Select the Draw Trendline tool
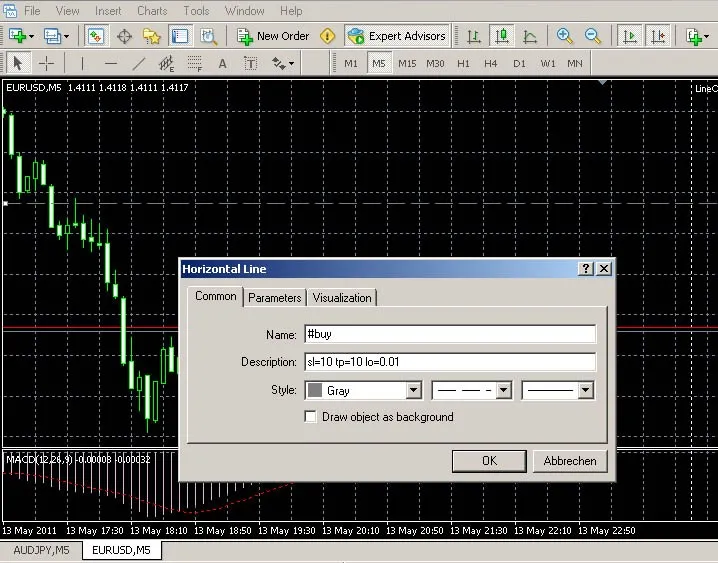718x563 pixels. [x=138, y=64]
